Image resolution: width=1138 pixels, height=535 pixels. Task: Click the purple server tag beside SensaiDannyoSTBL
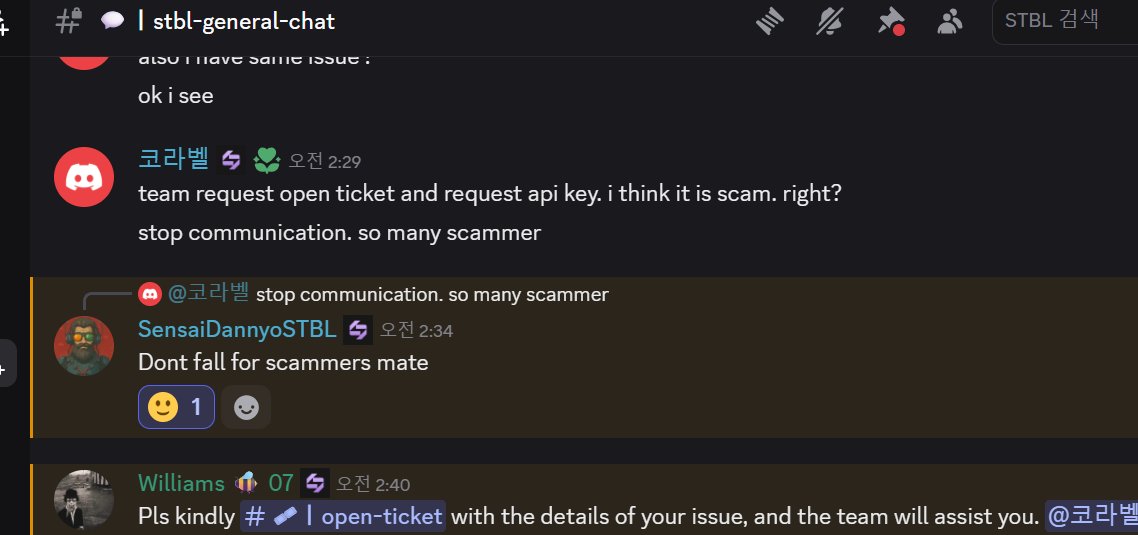[358, 329]
